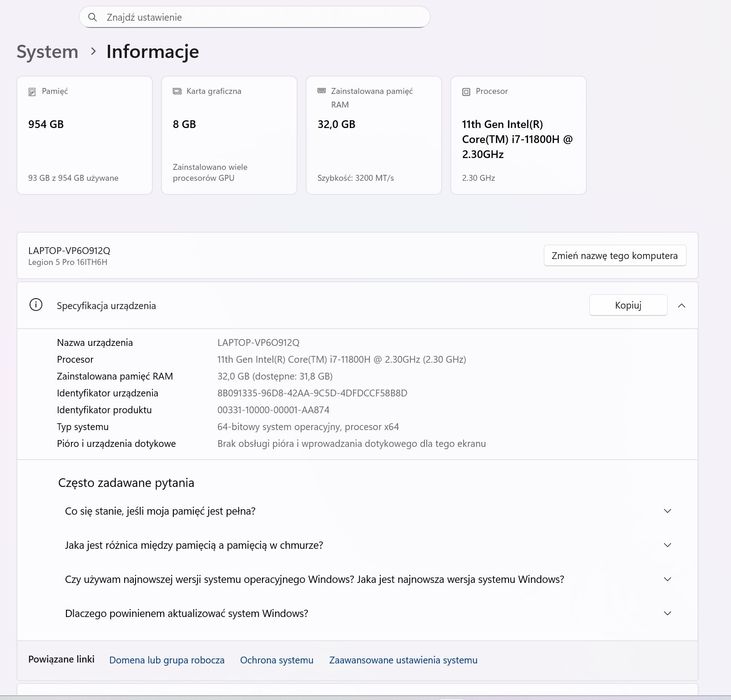Select the i7-11800H processor name in card
Viewport: 731px width, 700px height.
[517, 139]
